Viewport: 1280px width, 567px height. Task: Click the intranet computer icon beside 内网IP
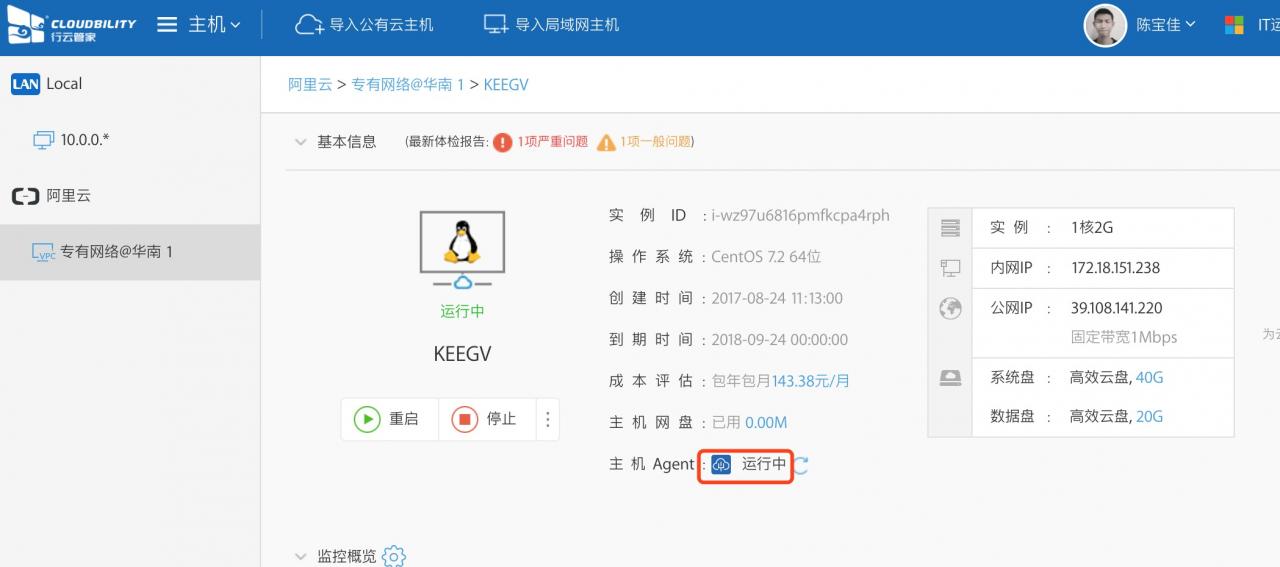pos(950,268)
